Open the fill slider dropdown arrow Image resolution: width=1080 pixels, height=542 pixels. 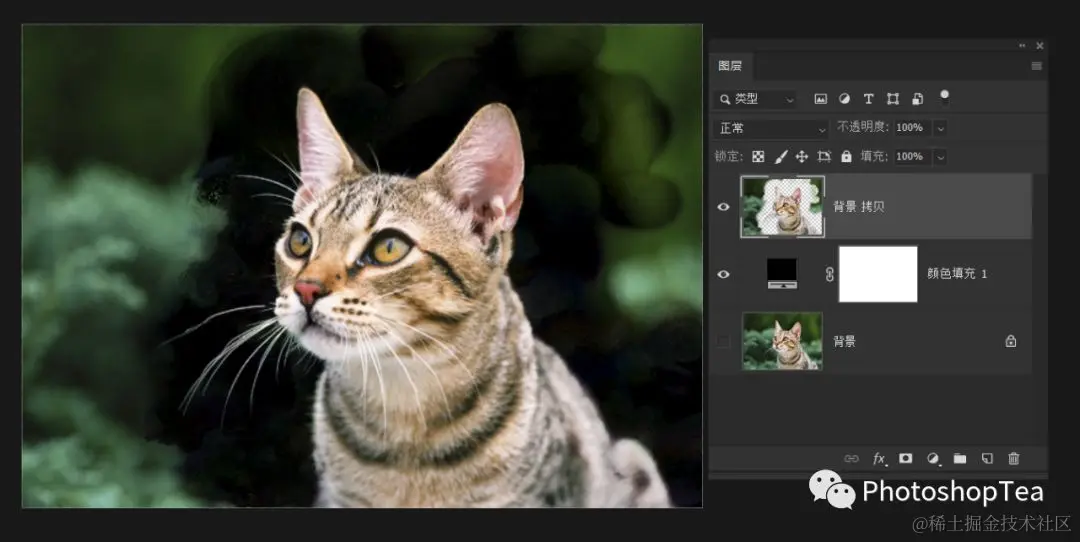[x=940, y=156]
